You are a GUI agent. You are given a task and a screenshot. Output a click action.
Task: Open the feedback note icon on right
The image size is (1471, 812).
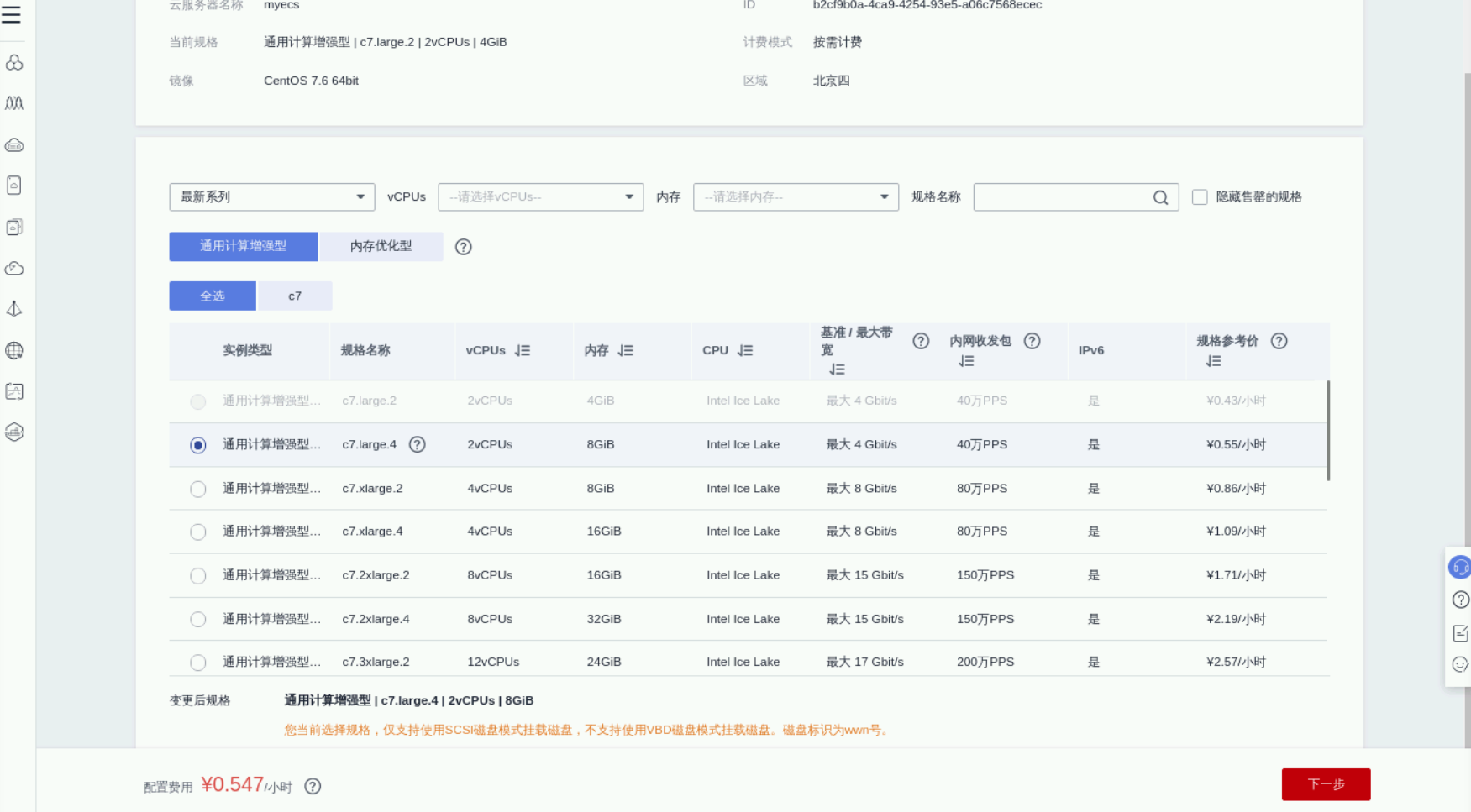pyautogui.click(x=1461, y=633)
